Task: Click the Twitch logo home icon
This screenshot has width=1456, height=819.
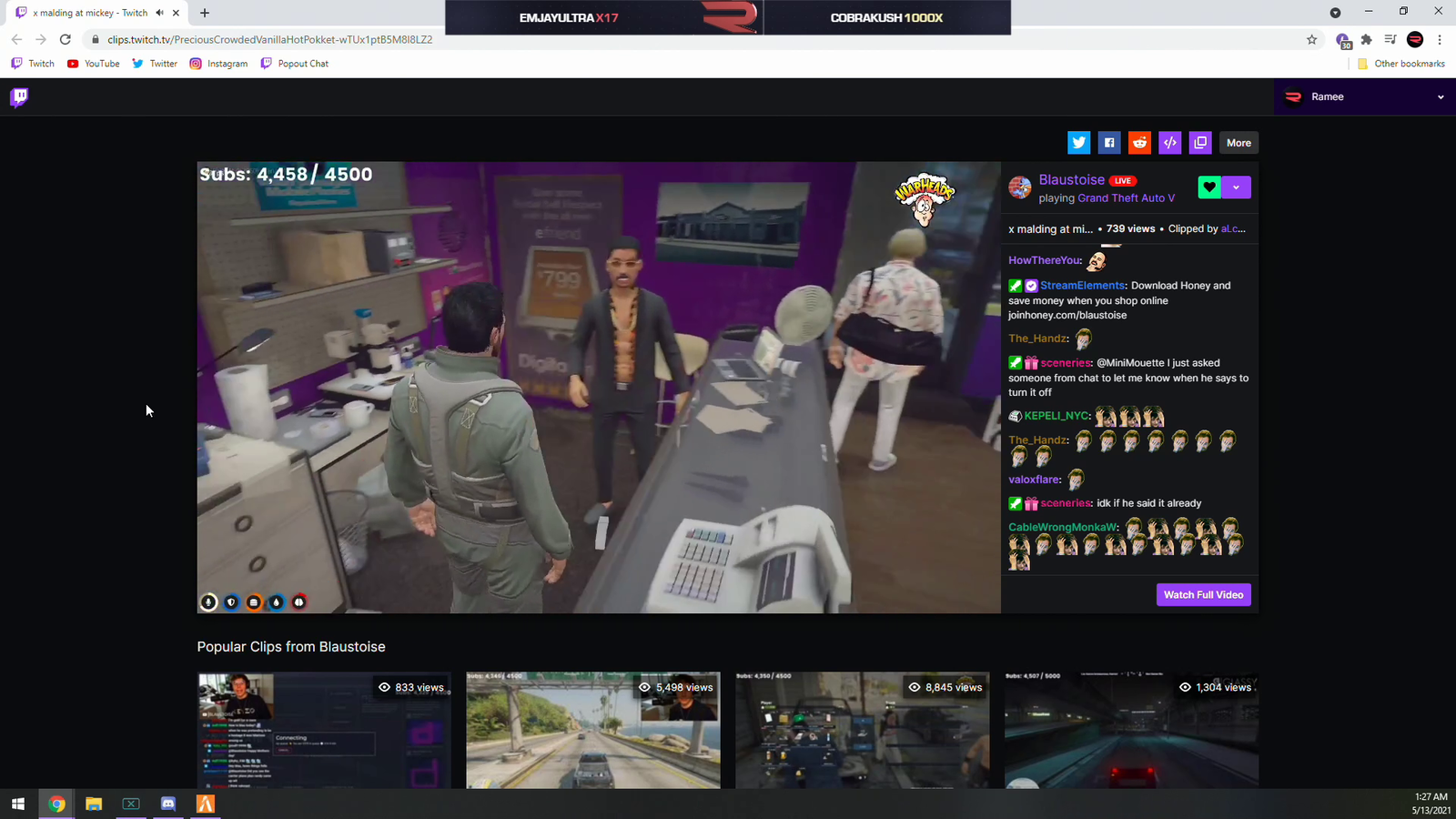Action: click(x=19, y=97)
